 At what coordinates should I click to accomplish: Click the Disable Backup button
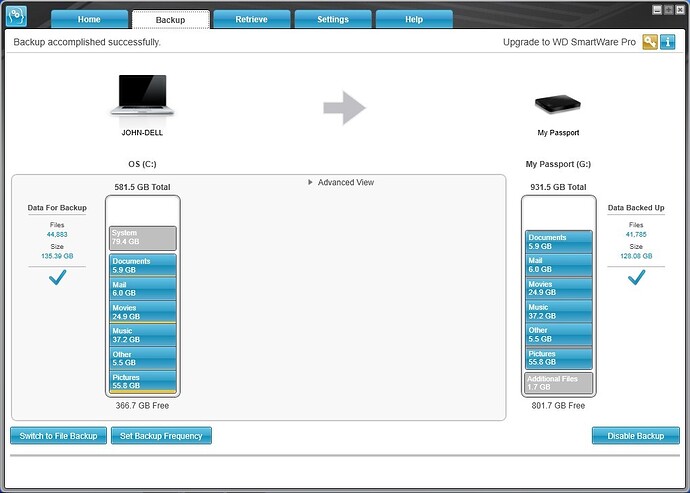click(x=635, y=436)
